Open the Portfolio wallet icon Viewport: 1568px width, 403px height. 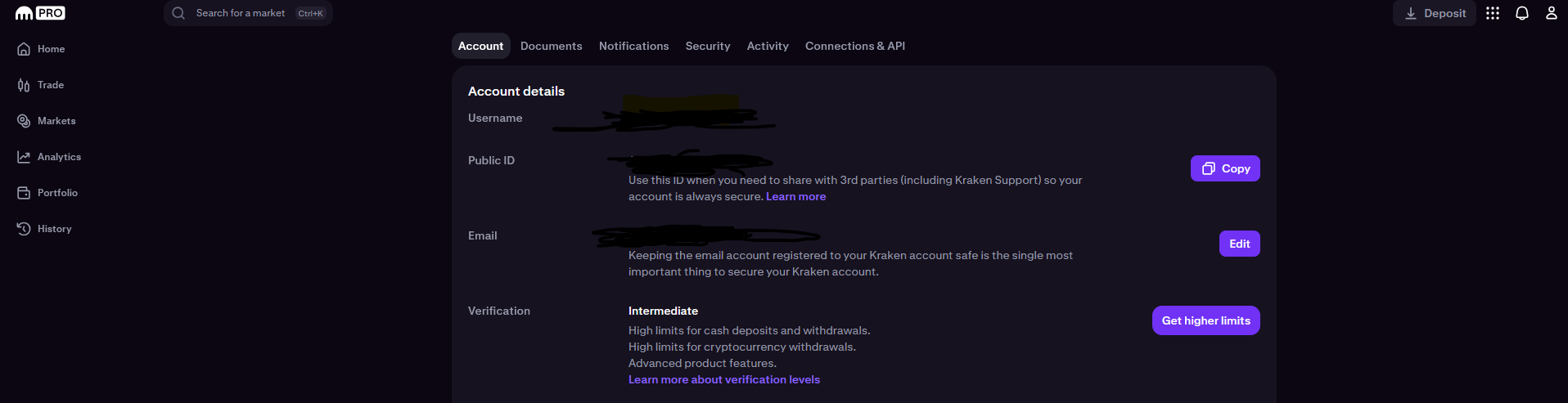coord(24,193)
